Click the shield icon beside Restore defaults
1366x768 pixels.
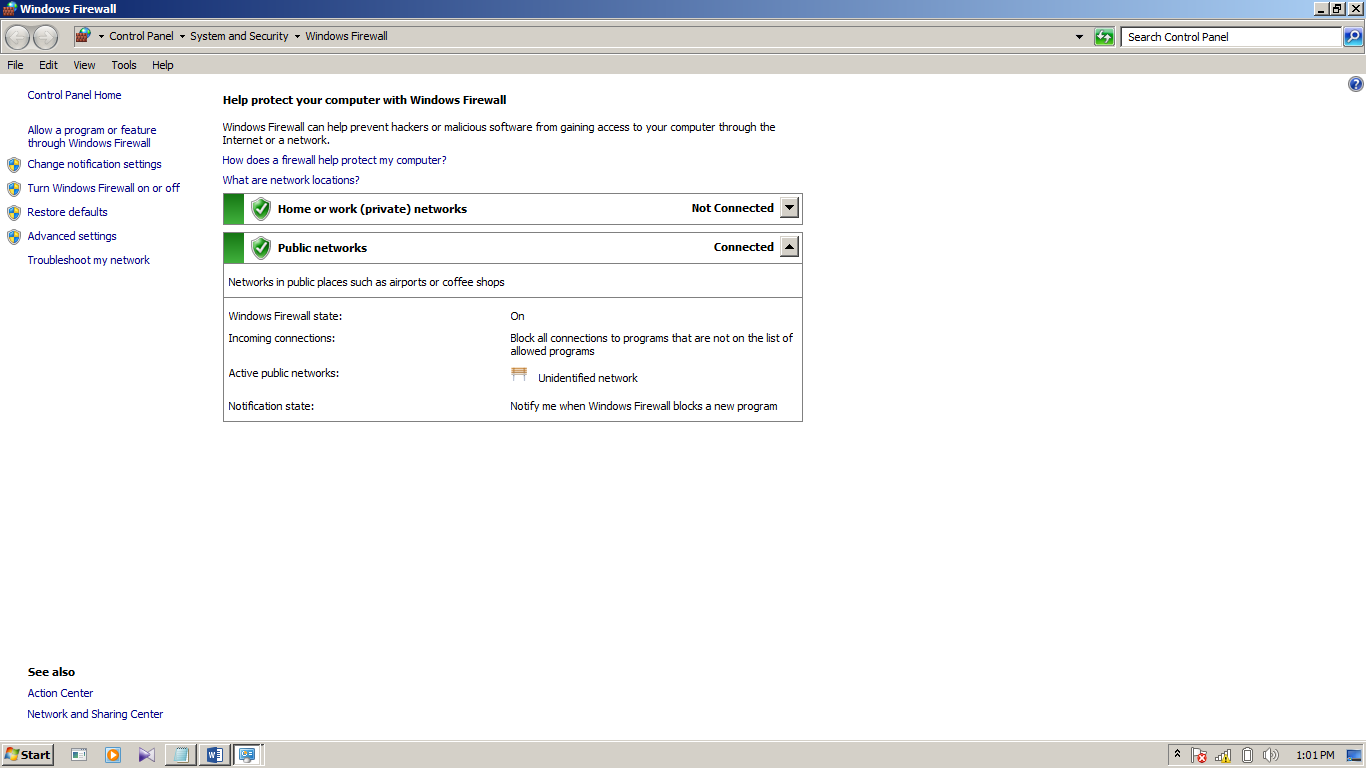(x=14, y=212)
